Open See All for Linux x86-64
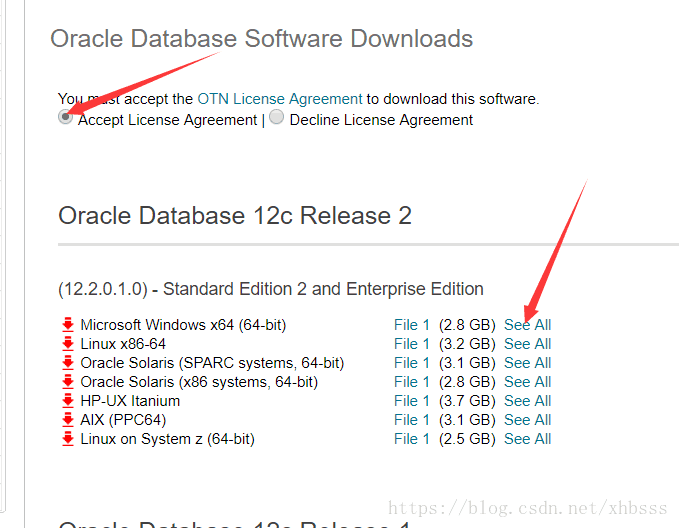 coord(527,344)
